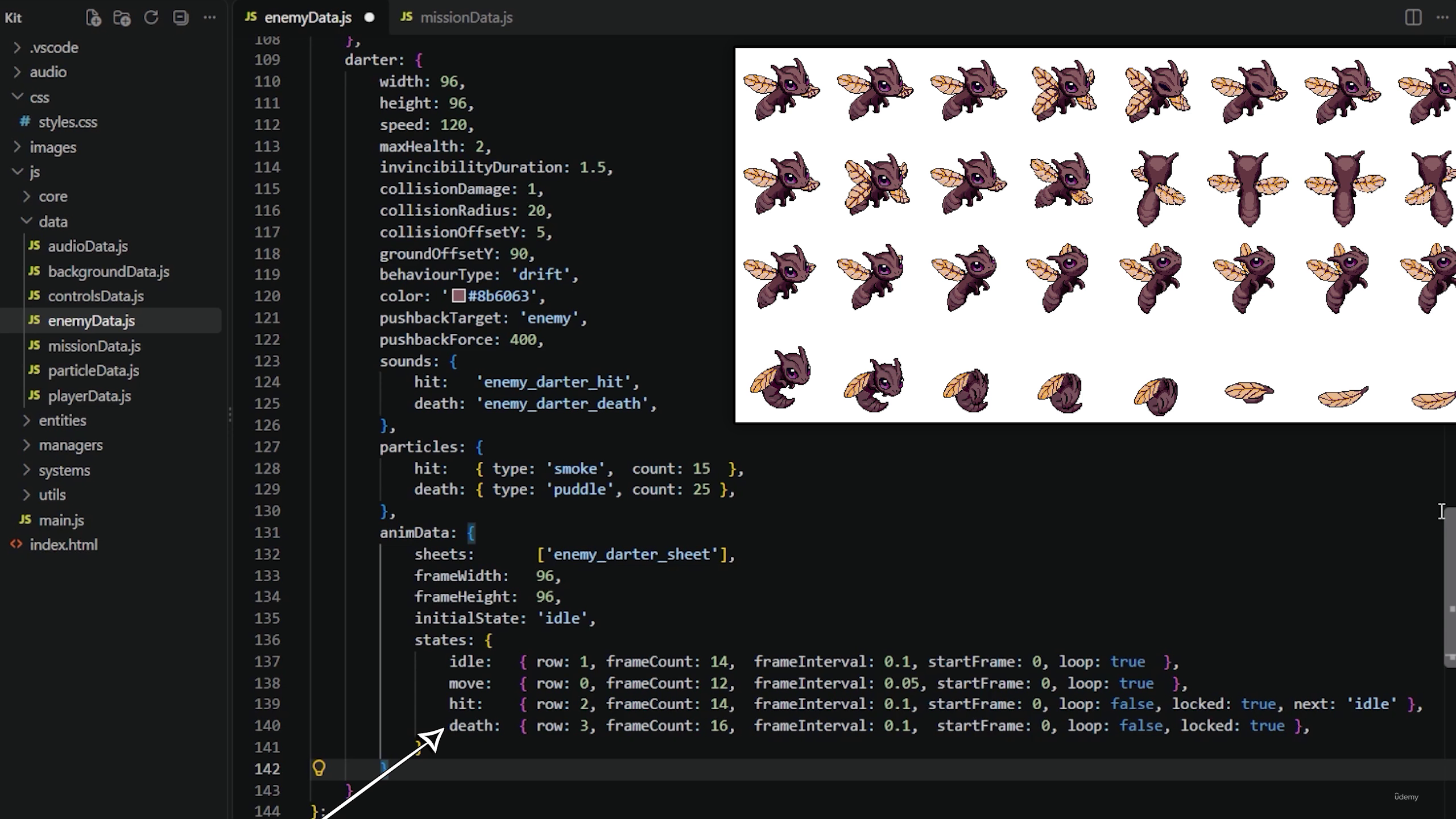Select enemyData.js in explorer tree

point(111,321)
